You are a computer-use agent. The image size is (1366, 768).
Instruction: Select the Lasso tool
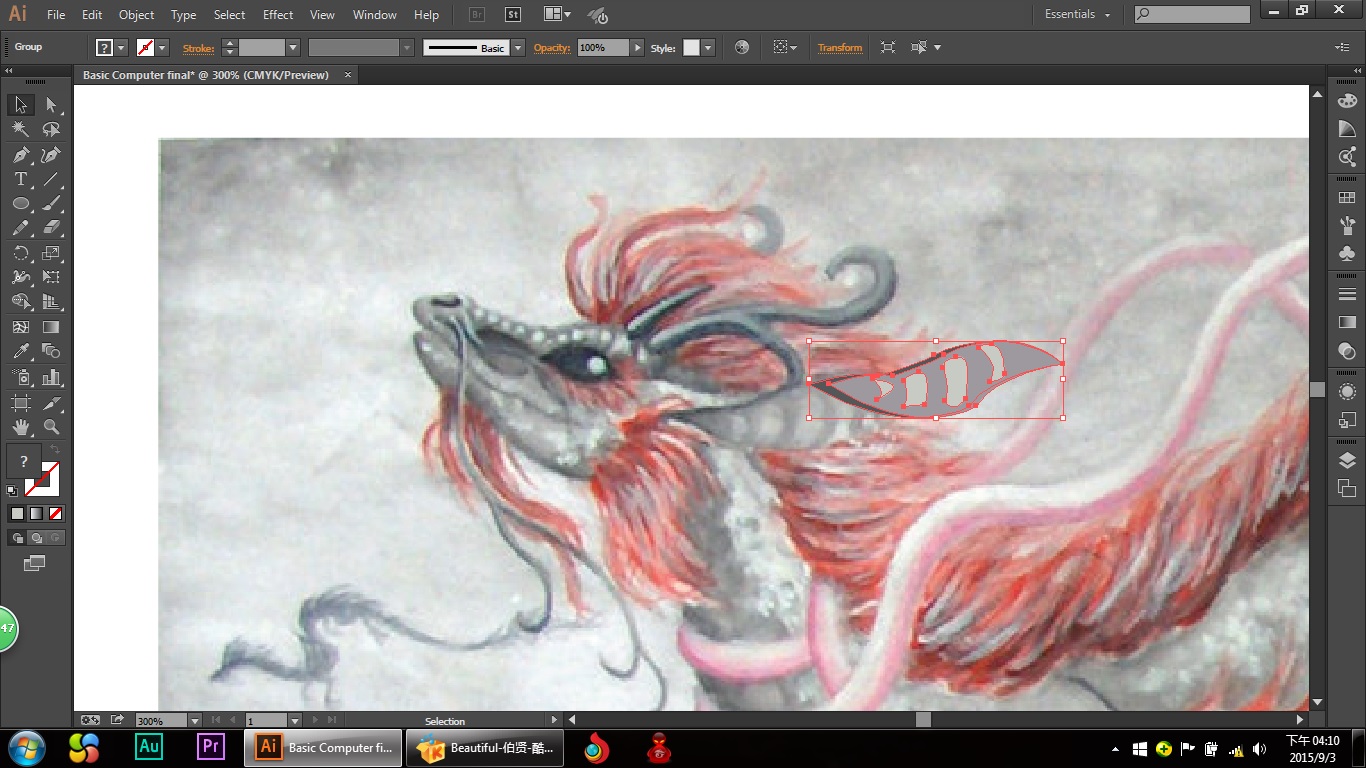52,130
